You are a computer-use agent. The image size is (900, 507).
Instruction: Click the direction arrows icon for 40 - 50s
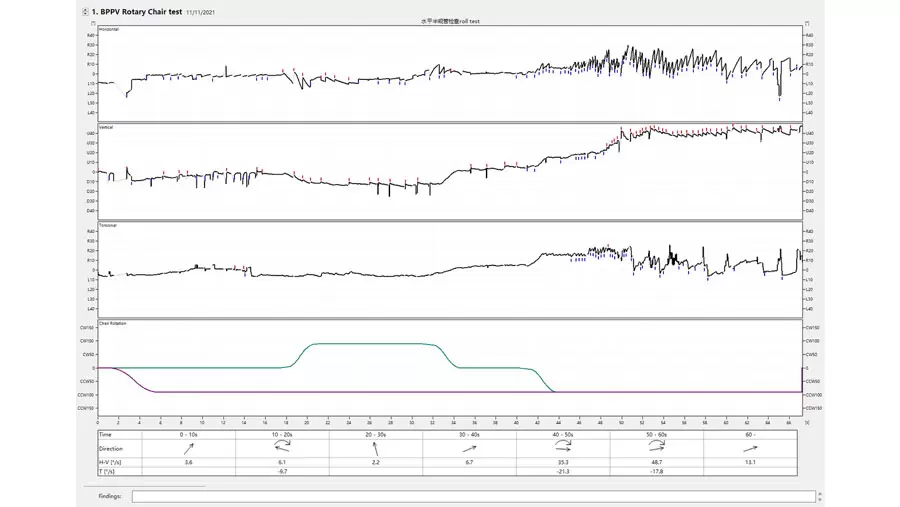click(x=564, y=450)
